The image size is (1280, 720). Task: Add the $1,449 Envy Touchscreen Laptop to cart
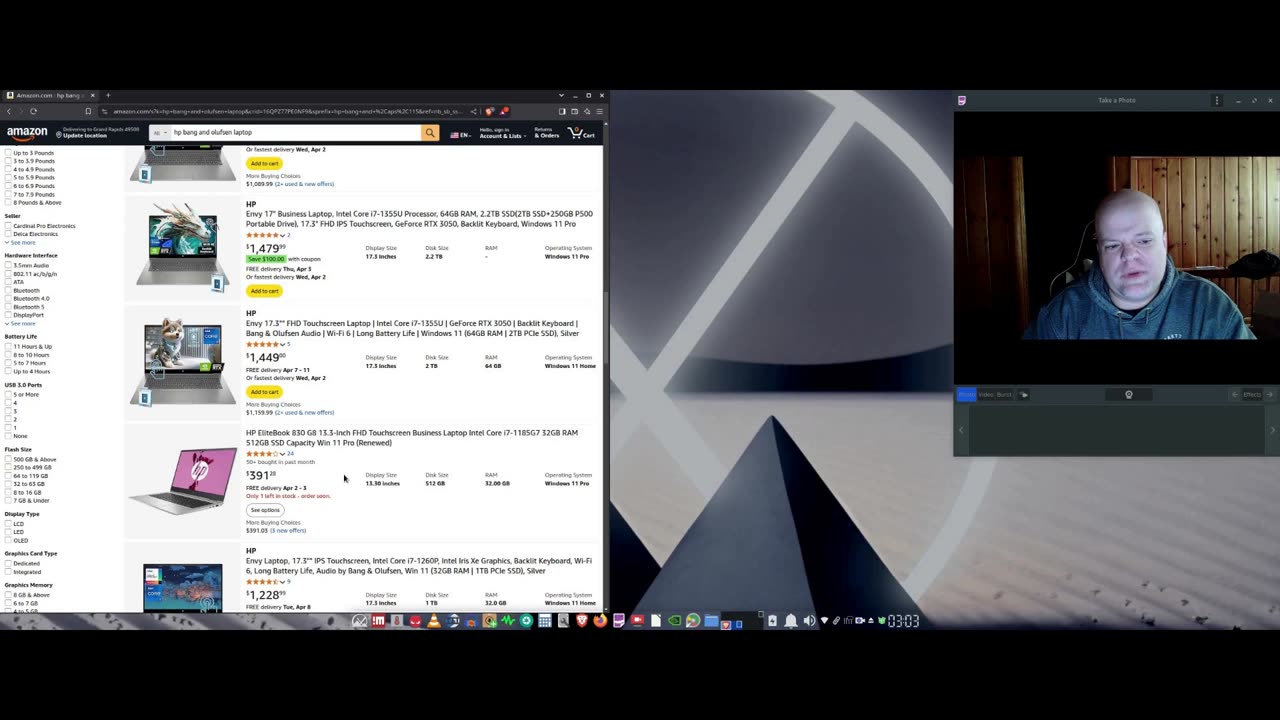coord(265,392)
